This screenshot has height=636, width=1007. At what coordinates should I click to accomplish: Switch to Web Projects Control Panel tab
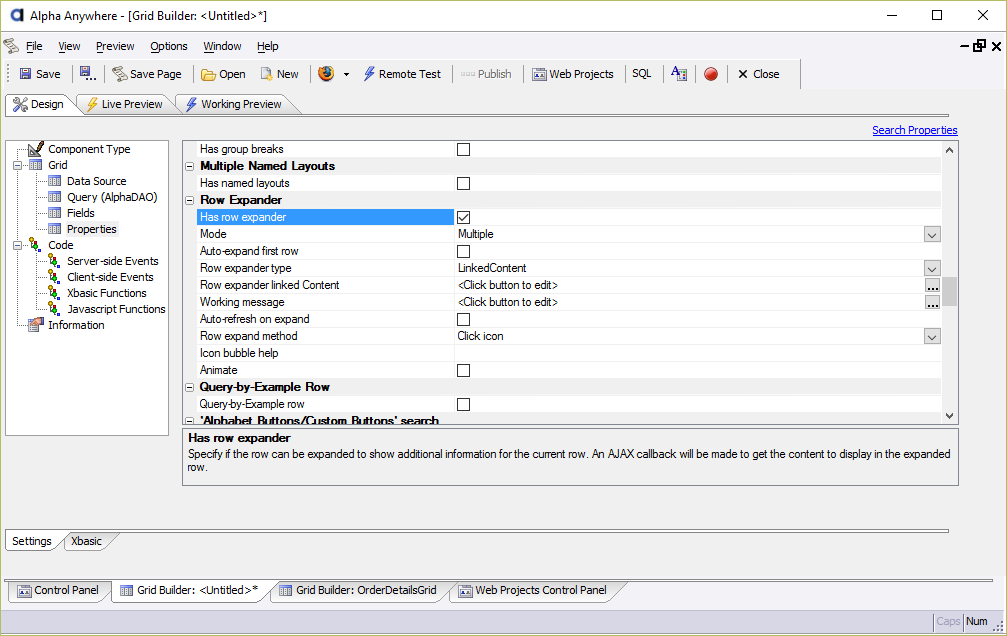click(532, 590)
